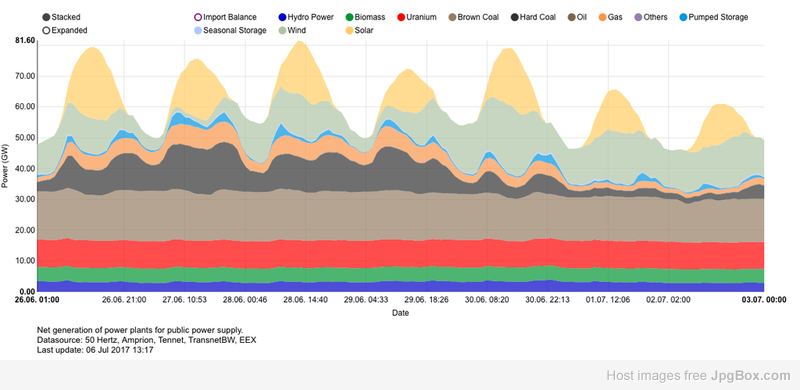The width and height of the screenshot is (800, 390).
Task: Click the Oil legend marker
Action: (x=571, y=17)
